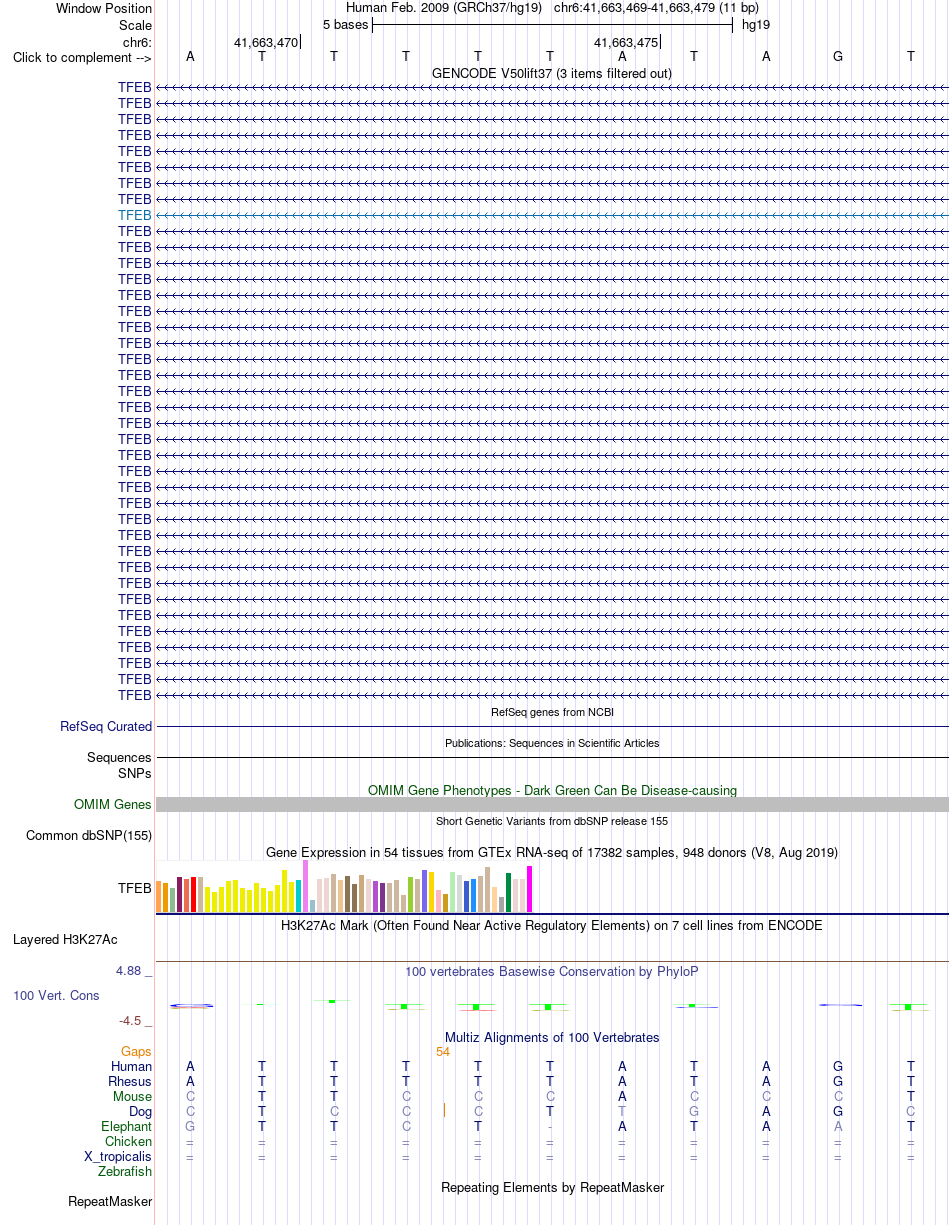Click the gap count '54' in the Gaps row
950x1225 pixels.
(x=443, y=1052)
